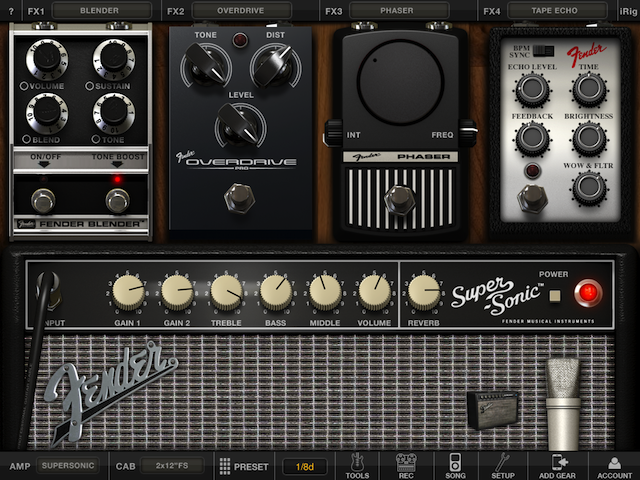Select the condenser microphone on the cabinet

[x=563, y=403]
